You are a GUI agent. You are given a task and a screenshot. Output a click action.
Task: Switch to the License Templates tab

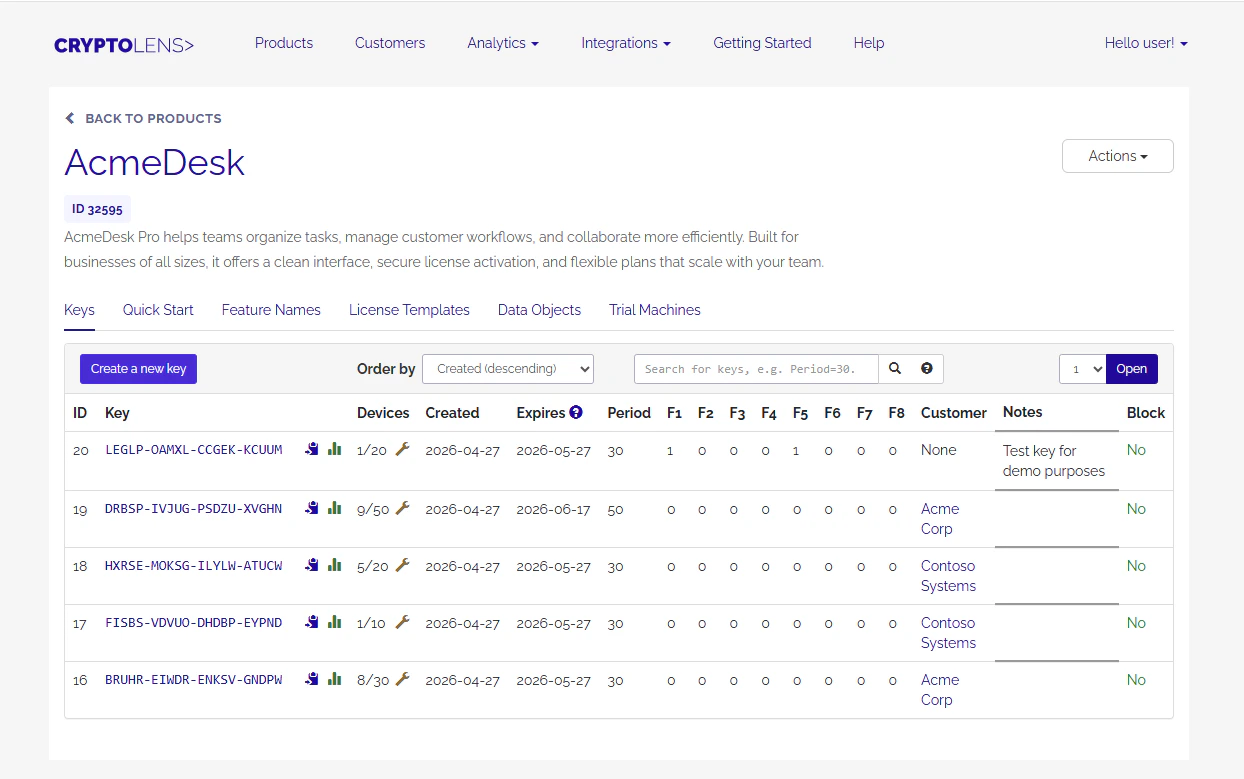409,310
